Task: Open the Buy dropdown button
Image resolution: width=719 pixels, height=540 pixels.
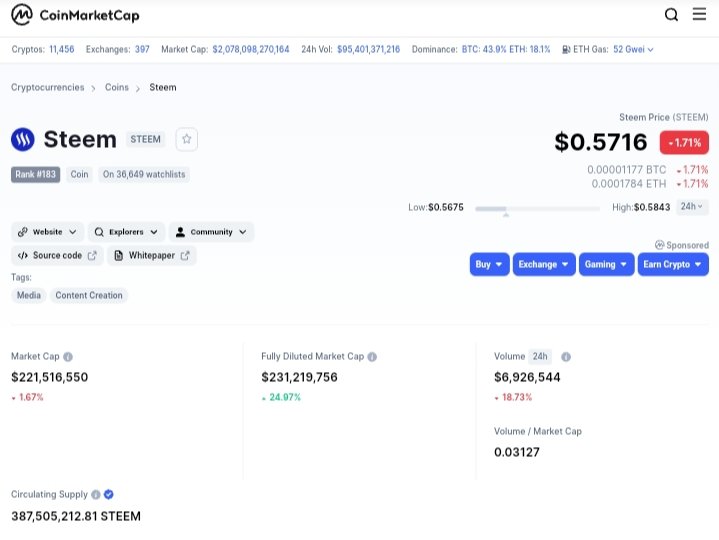Action: coord(489,264)
